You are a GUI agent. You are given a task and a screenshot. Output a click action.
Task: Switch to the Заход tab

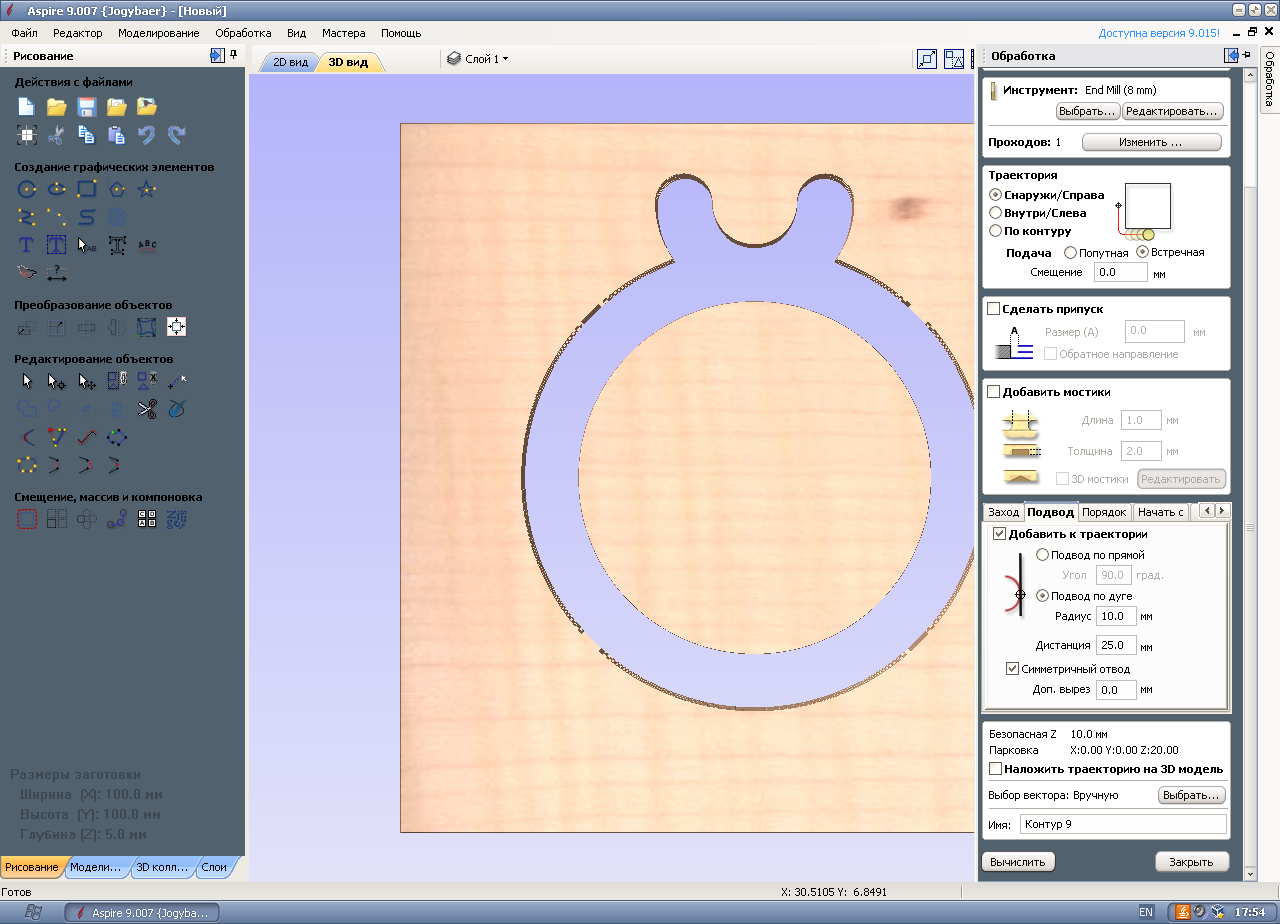pos(1003,512)
